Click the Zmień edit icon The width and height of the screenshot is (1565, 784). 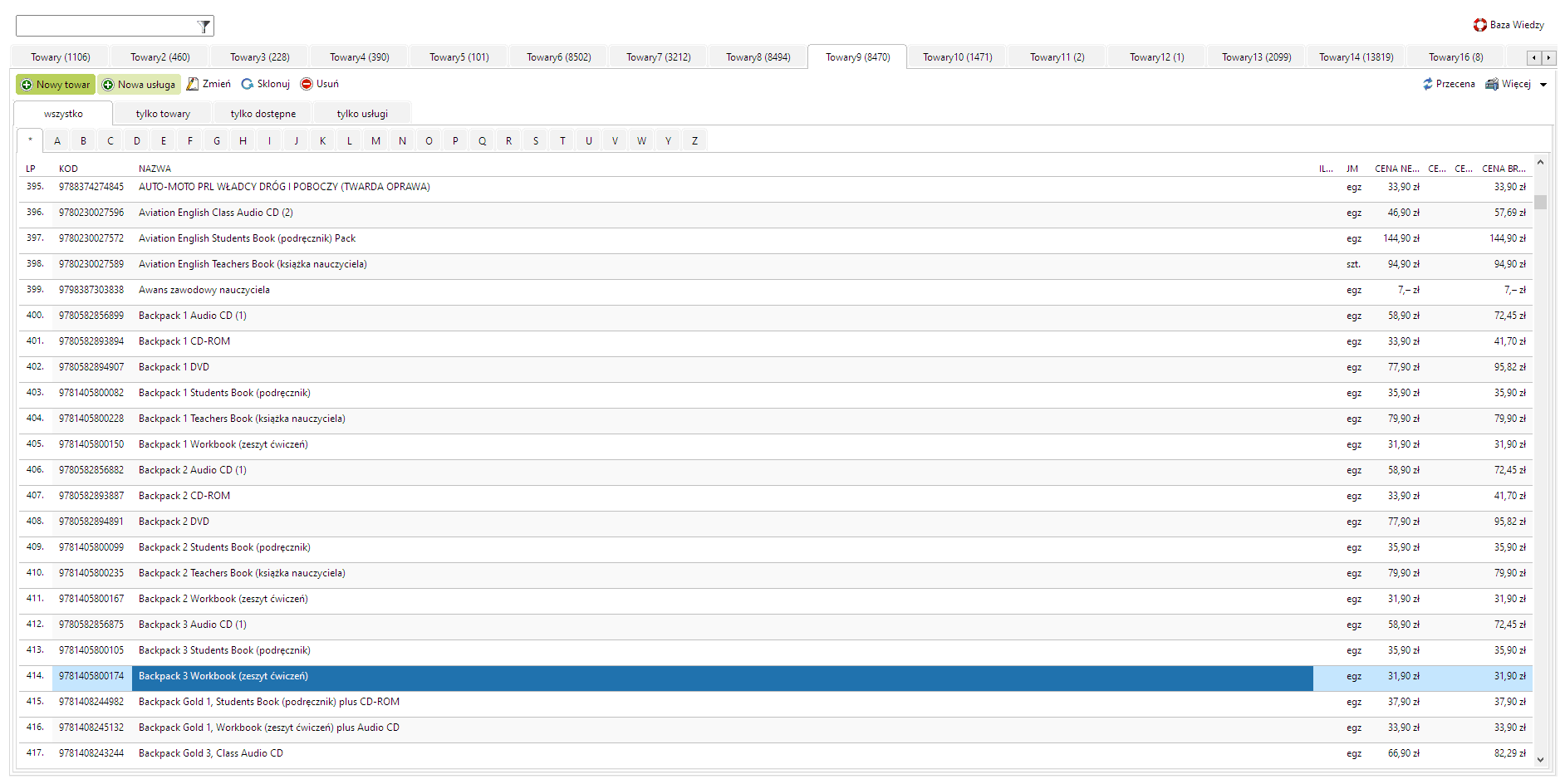(x=193, y=84)
